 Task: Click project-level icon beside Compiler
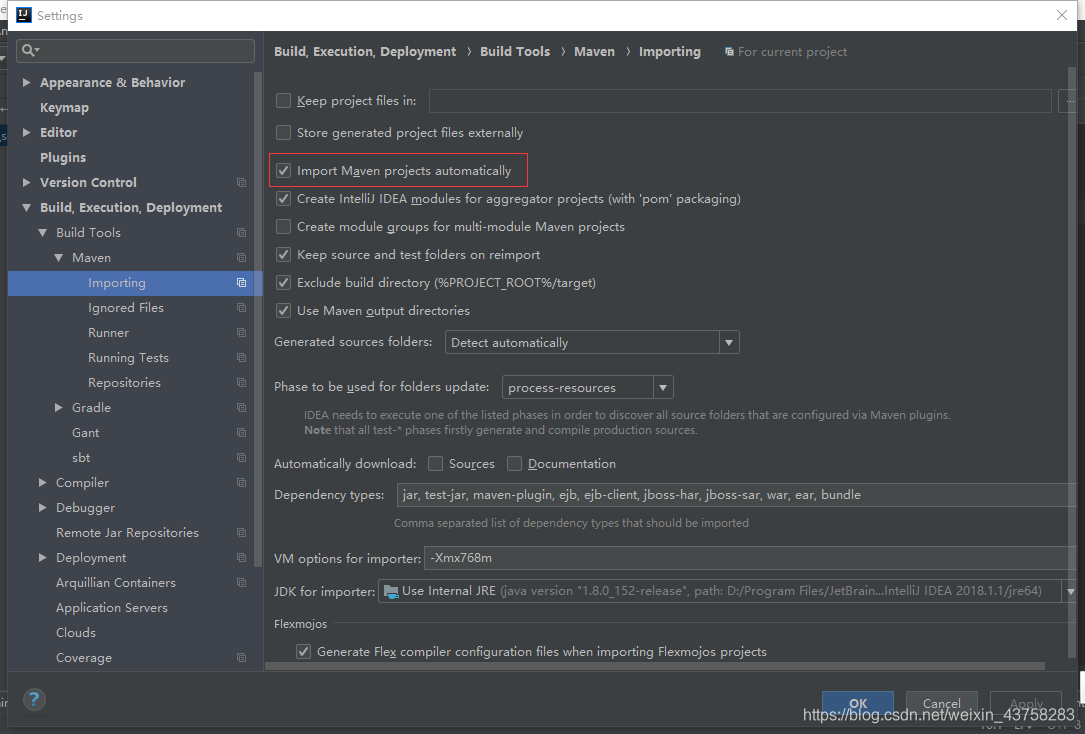(x=241, y=483)
